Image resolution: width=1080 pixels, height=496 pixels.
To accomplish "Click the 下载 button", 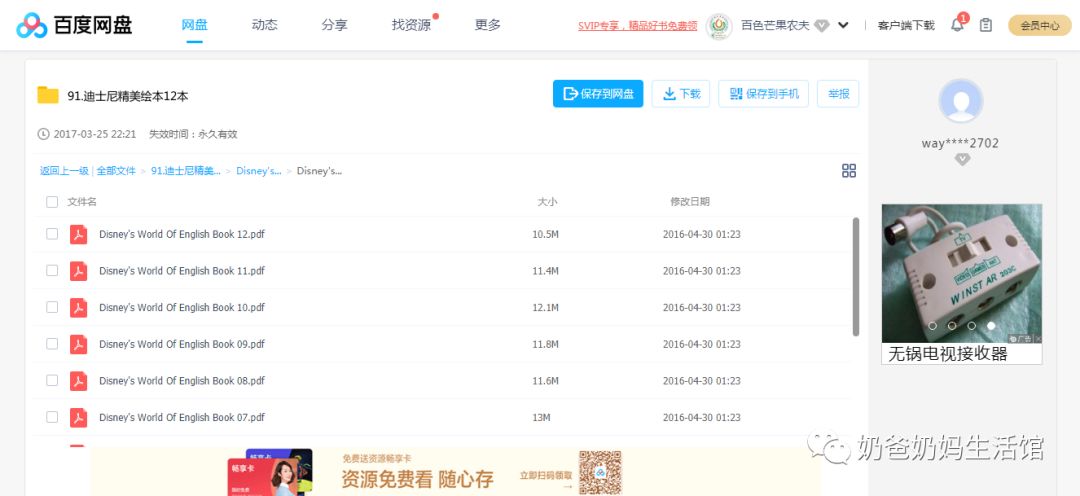I will coord(681,94).
